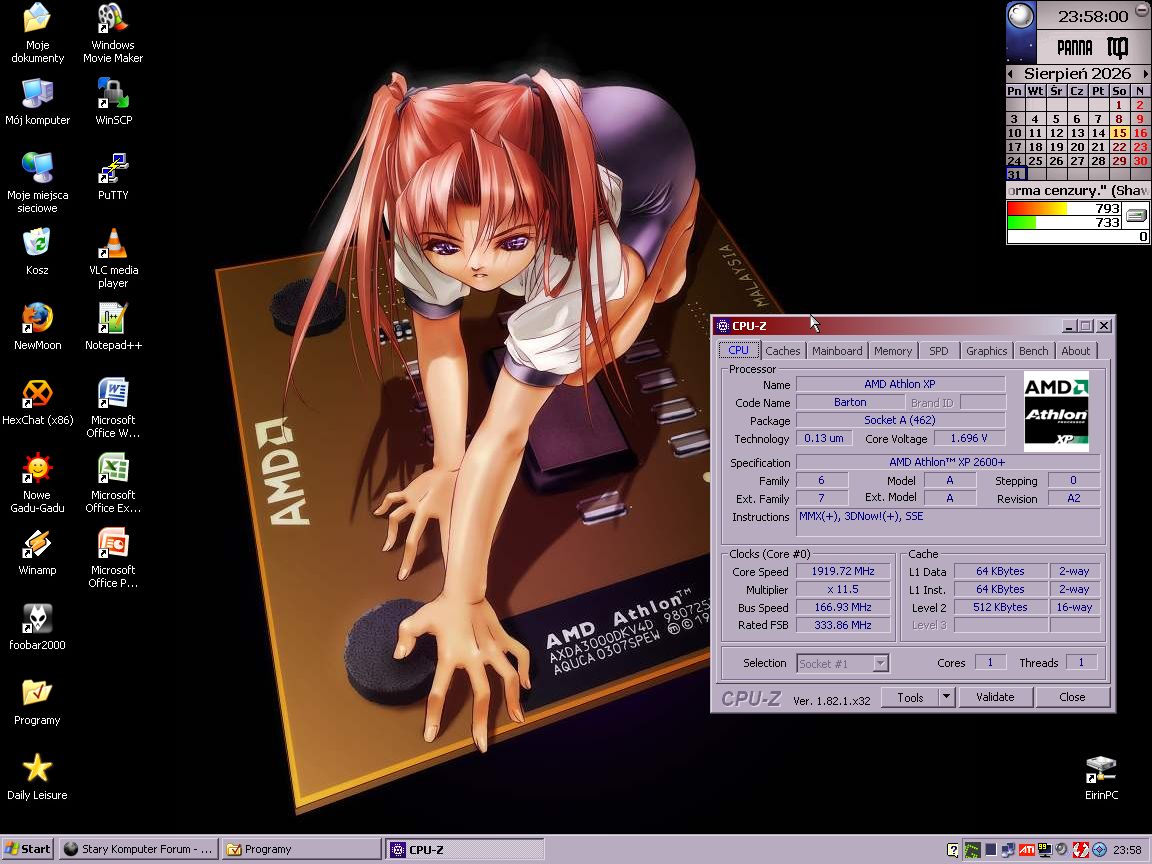Image resolution: width=1152 pixels, height=864 pixels.
Task: Open the Windows Start menu
Action: coord(28,849)
